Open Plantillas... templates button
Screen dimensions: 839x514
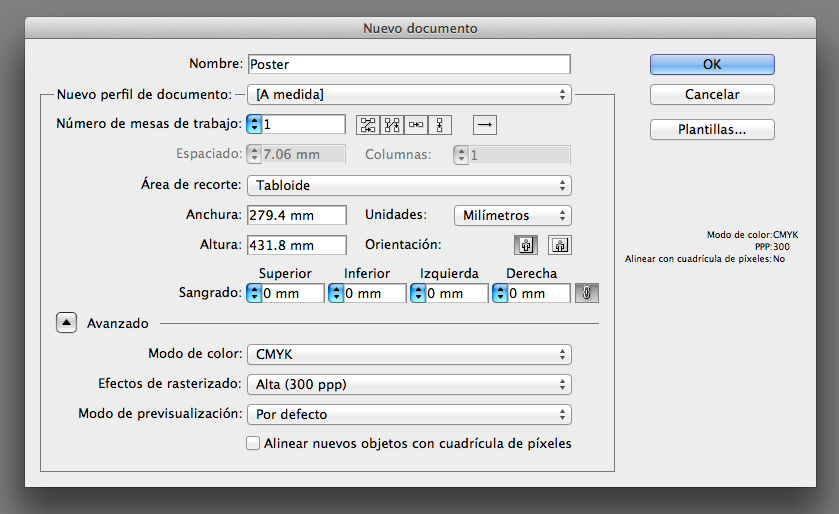[712, 129]
